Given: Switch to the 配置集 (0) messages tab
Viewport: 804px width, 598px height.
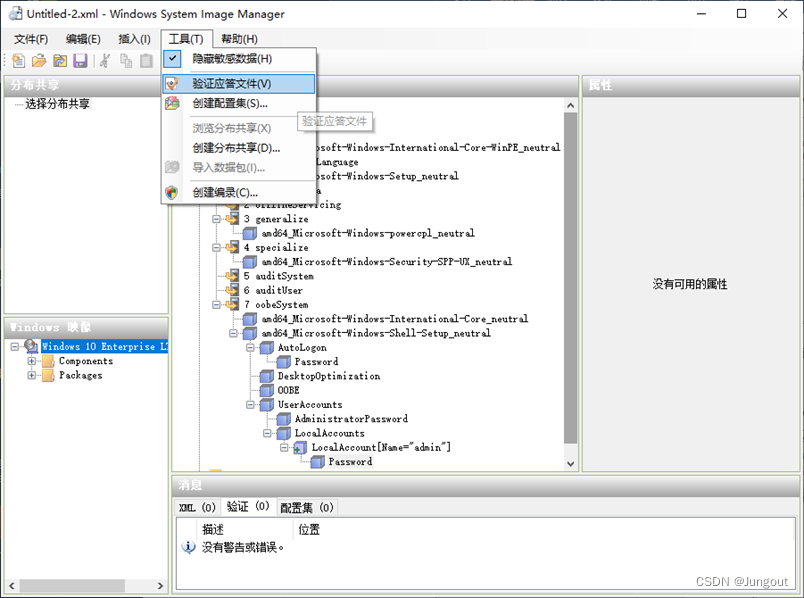Looking at the screenshot, I should pos(307,508).
